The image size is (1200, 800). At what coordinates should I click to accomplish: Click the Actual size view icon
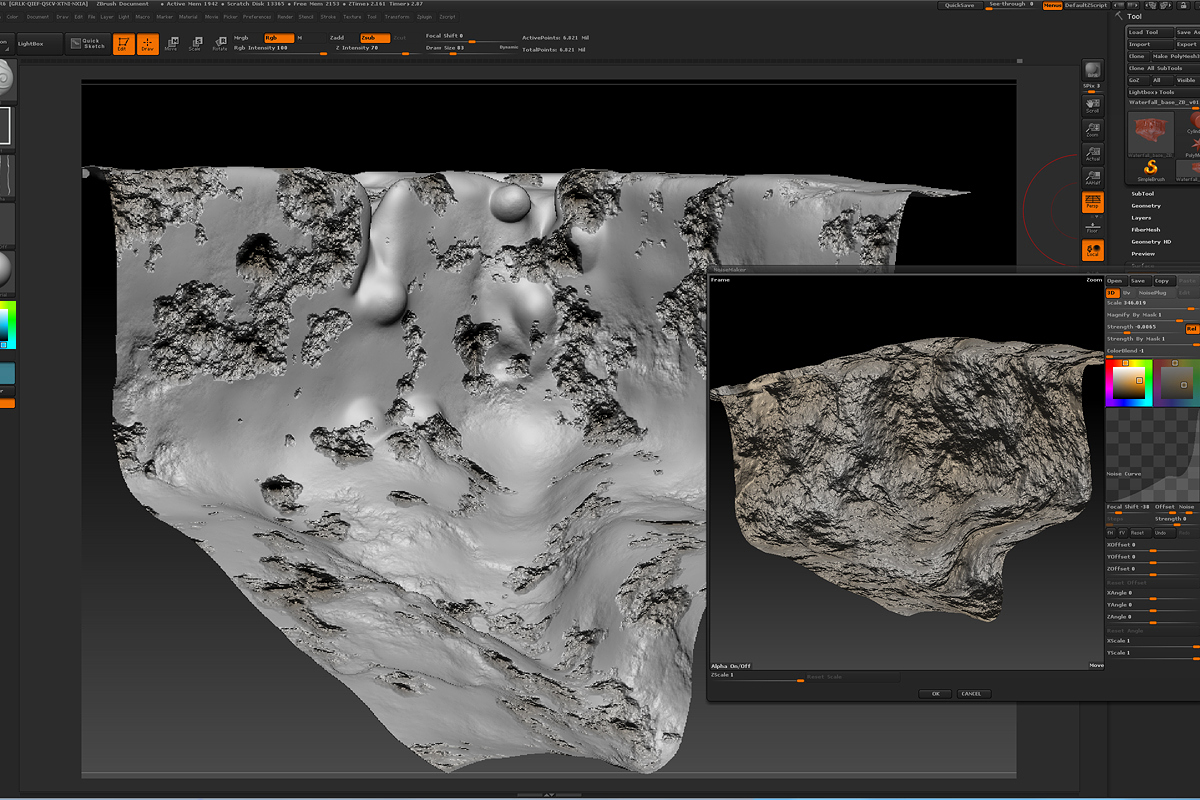tap(1092, 154)
